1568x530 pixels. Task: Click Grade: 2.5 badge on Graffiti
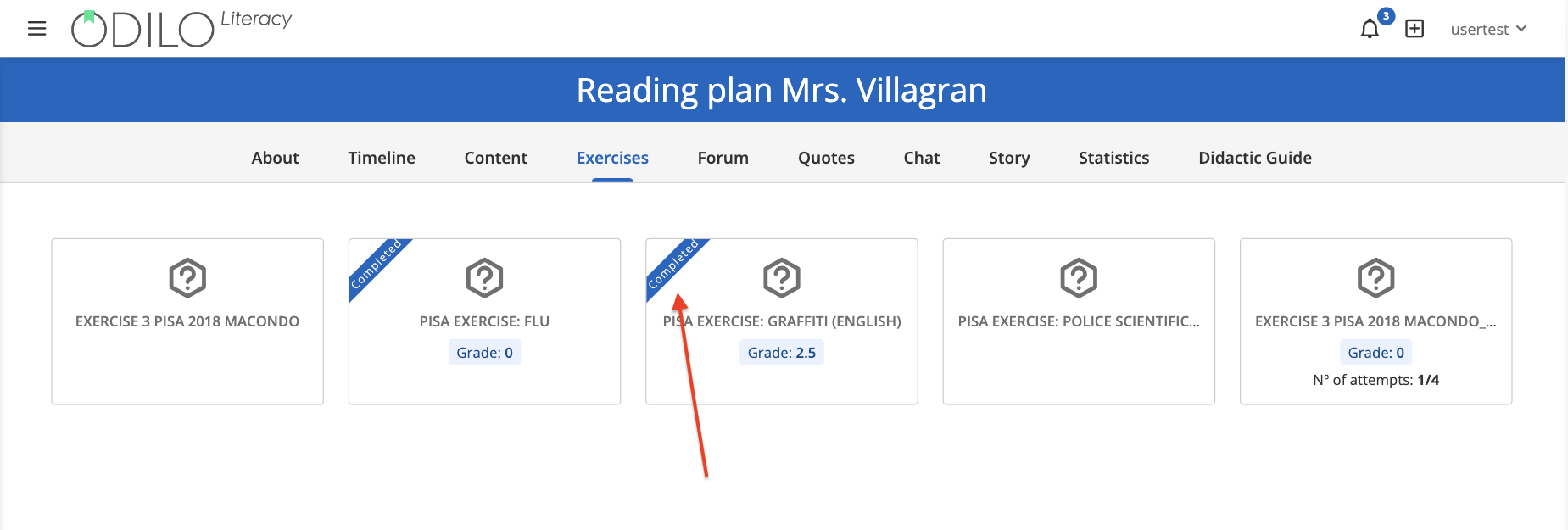(x=782, y=353)
